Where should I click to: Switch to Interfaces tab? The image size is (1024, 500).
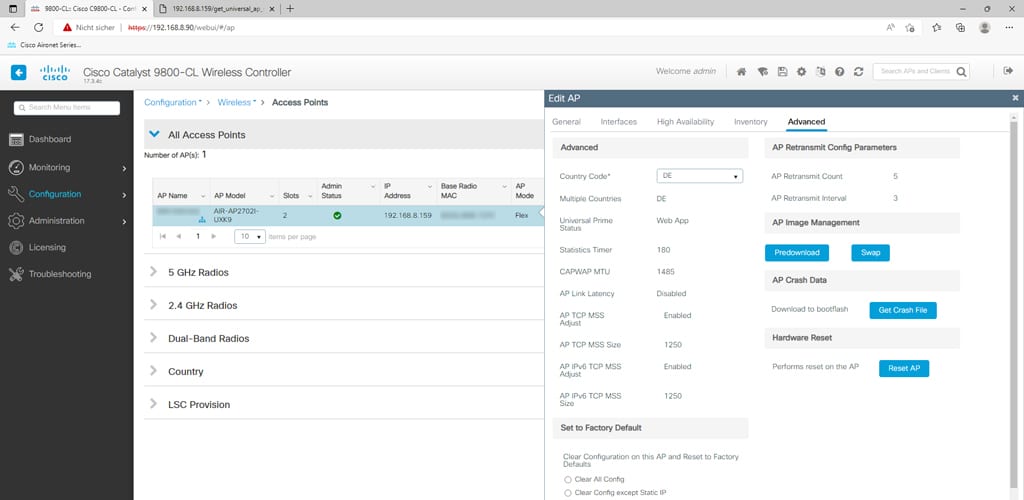coord(618,122)
